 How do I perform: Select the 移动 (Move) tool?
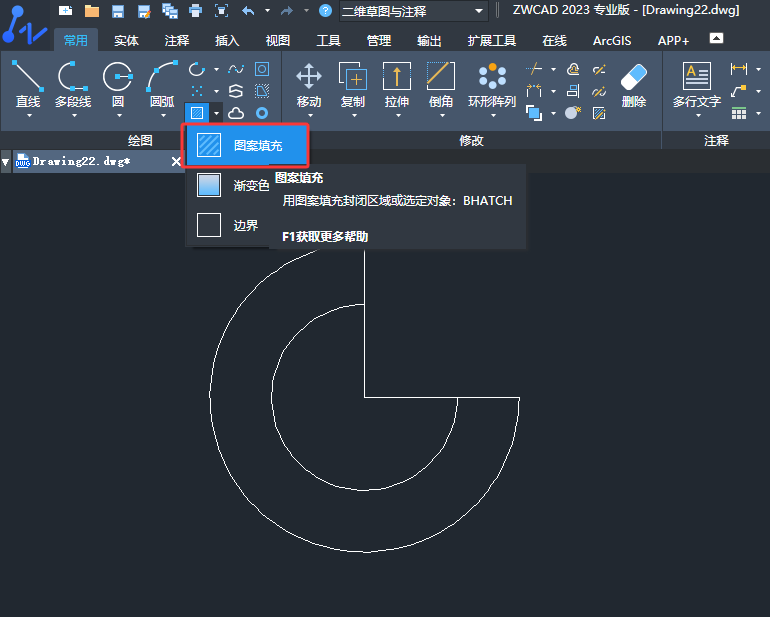pos(309,84)
